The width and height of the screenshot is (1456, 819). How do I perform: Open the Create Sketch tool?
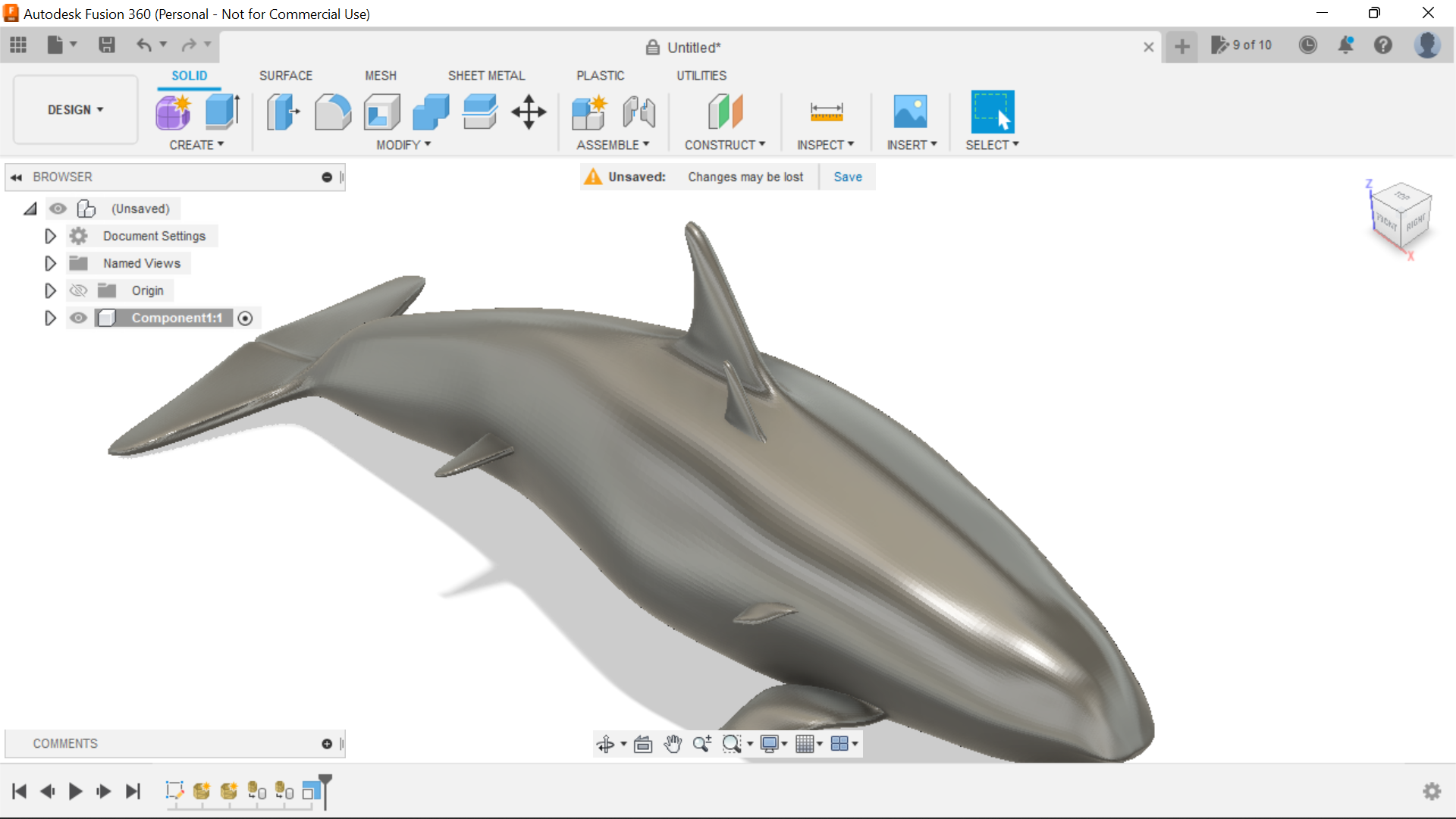[196, 145]
